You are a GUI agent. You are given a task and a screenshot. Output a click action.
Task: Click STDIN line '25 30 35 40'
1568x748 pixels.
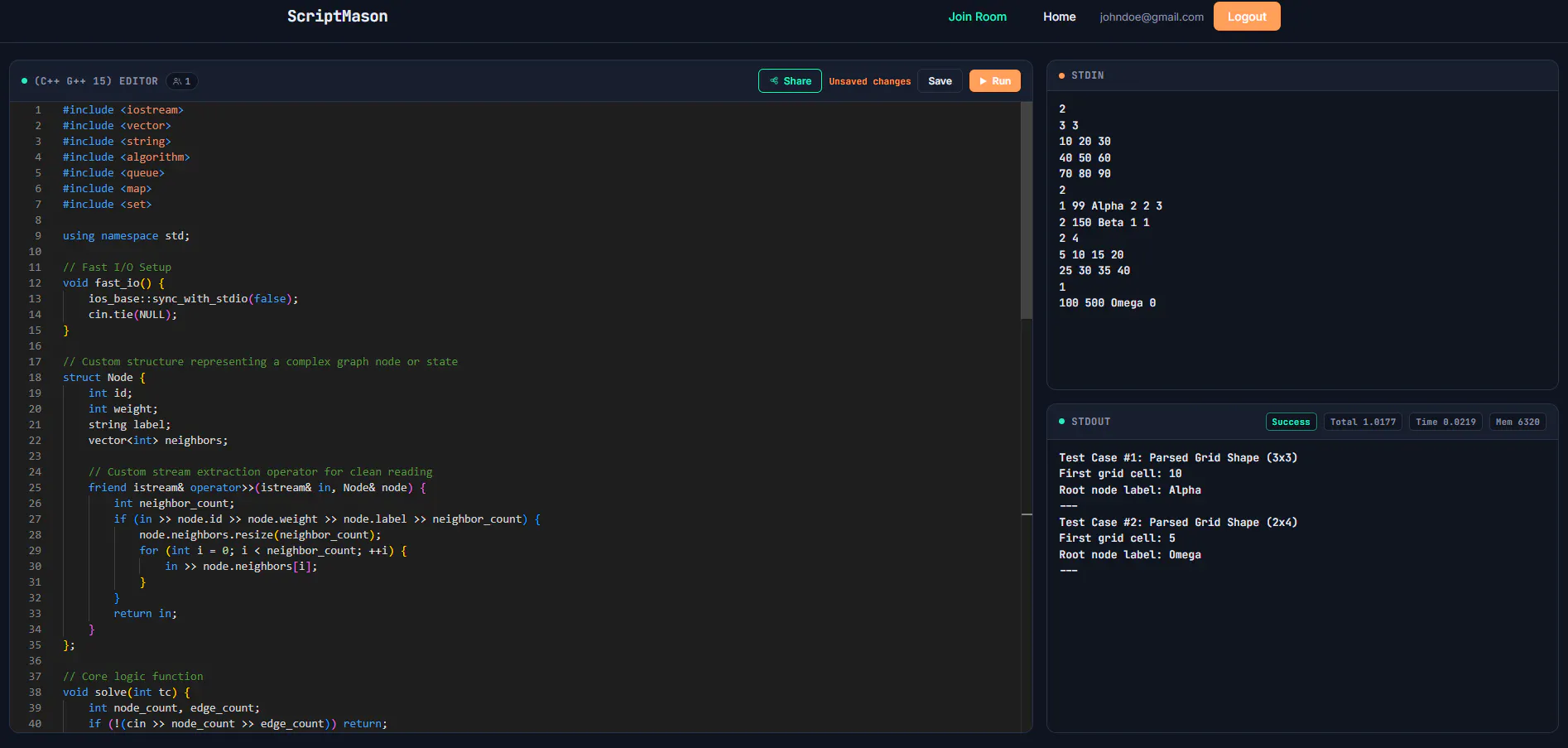coord(1094,271)
